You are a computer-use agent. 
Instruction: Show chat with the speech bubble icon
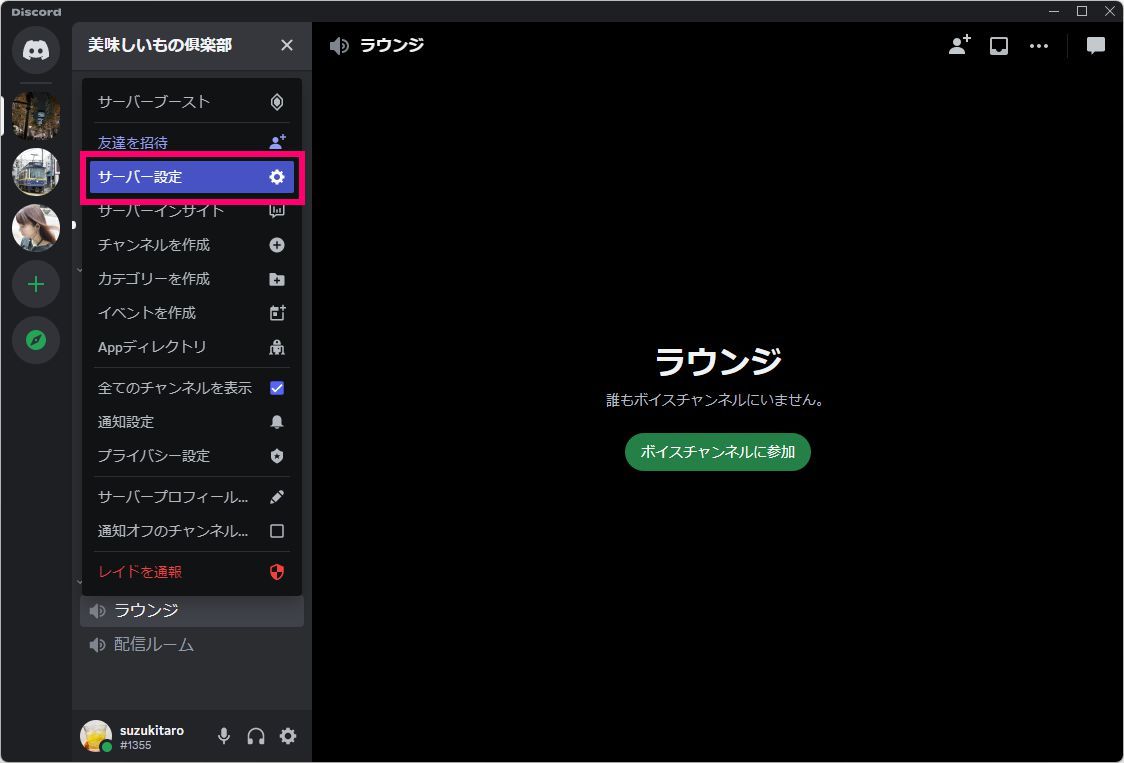pyautogui.click(x=1095, y=46)
